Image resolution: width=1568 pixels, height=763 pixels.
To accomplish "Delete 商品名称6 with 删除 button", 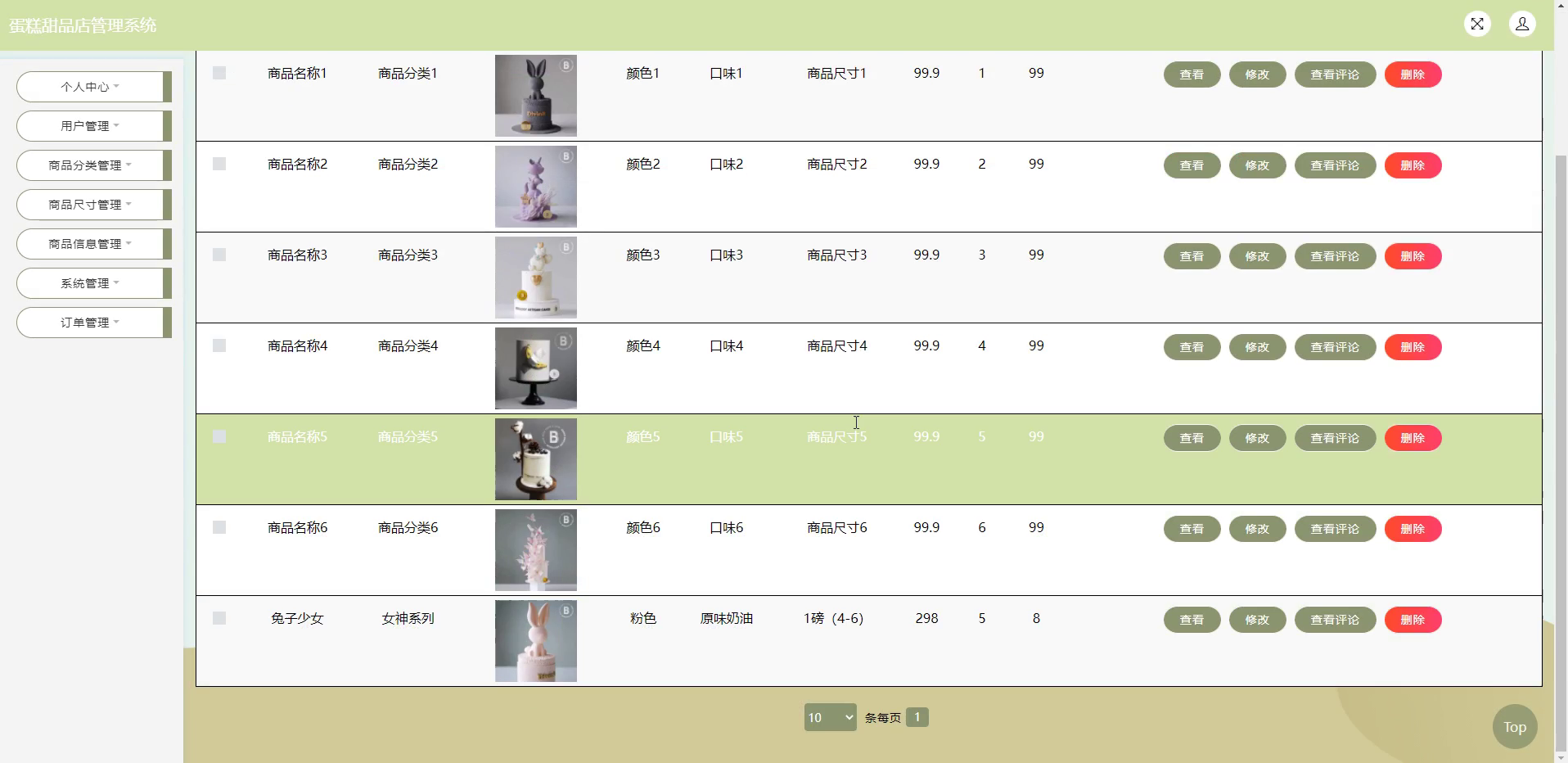I will tap(1413, 529).
